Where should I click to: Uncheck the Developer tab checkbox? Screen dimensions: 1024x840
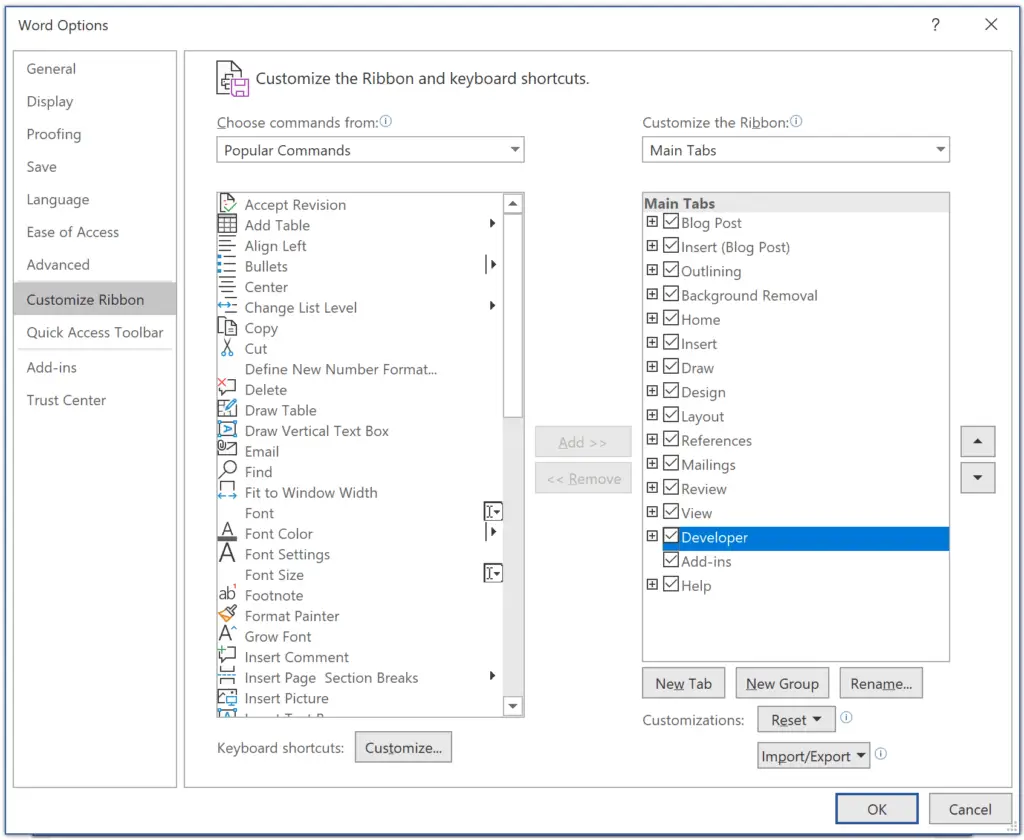(671, 537)
